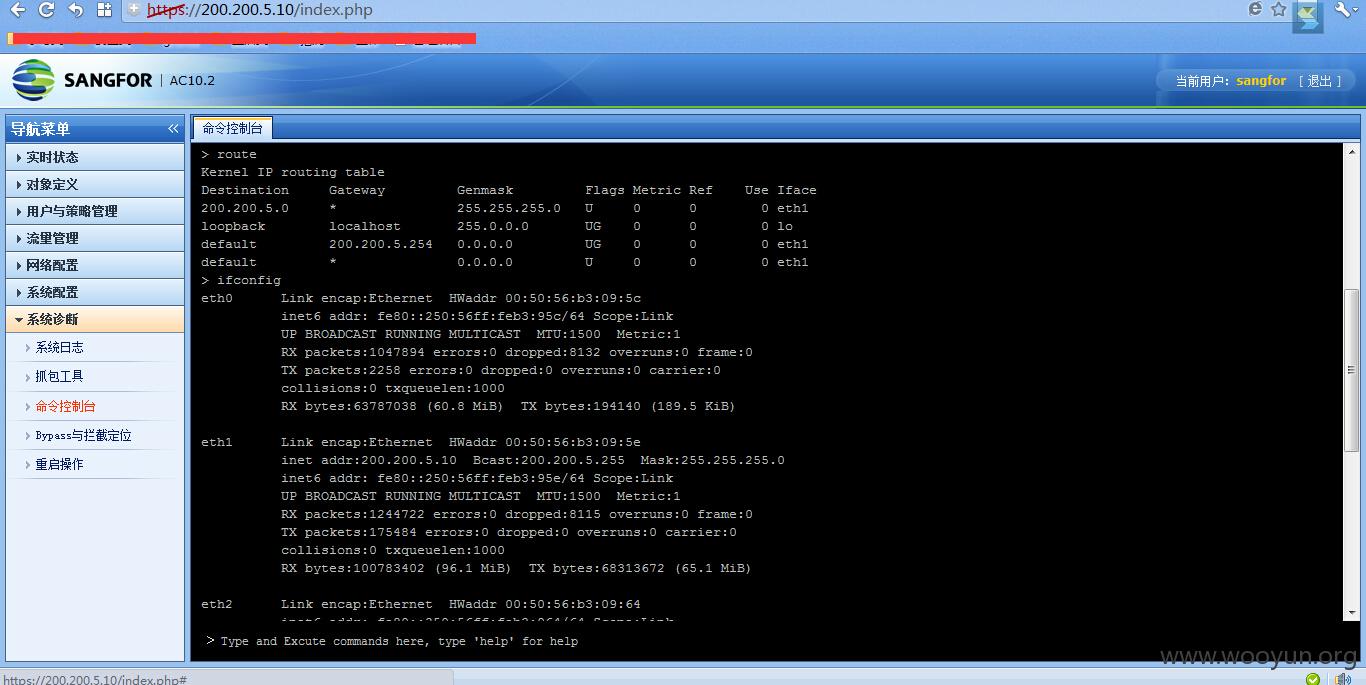This screenshot has height=685, width=1366.
Task: Expand the 系统配置 menu section
Action: click(95, 292)
